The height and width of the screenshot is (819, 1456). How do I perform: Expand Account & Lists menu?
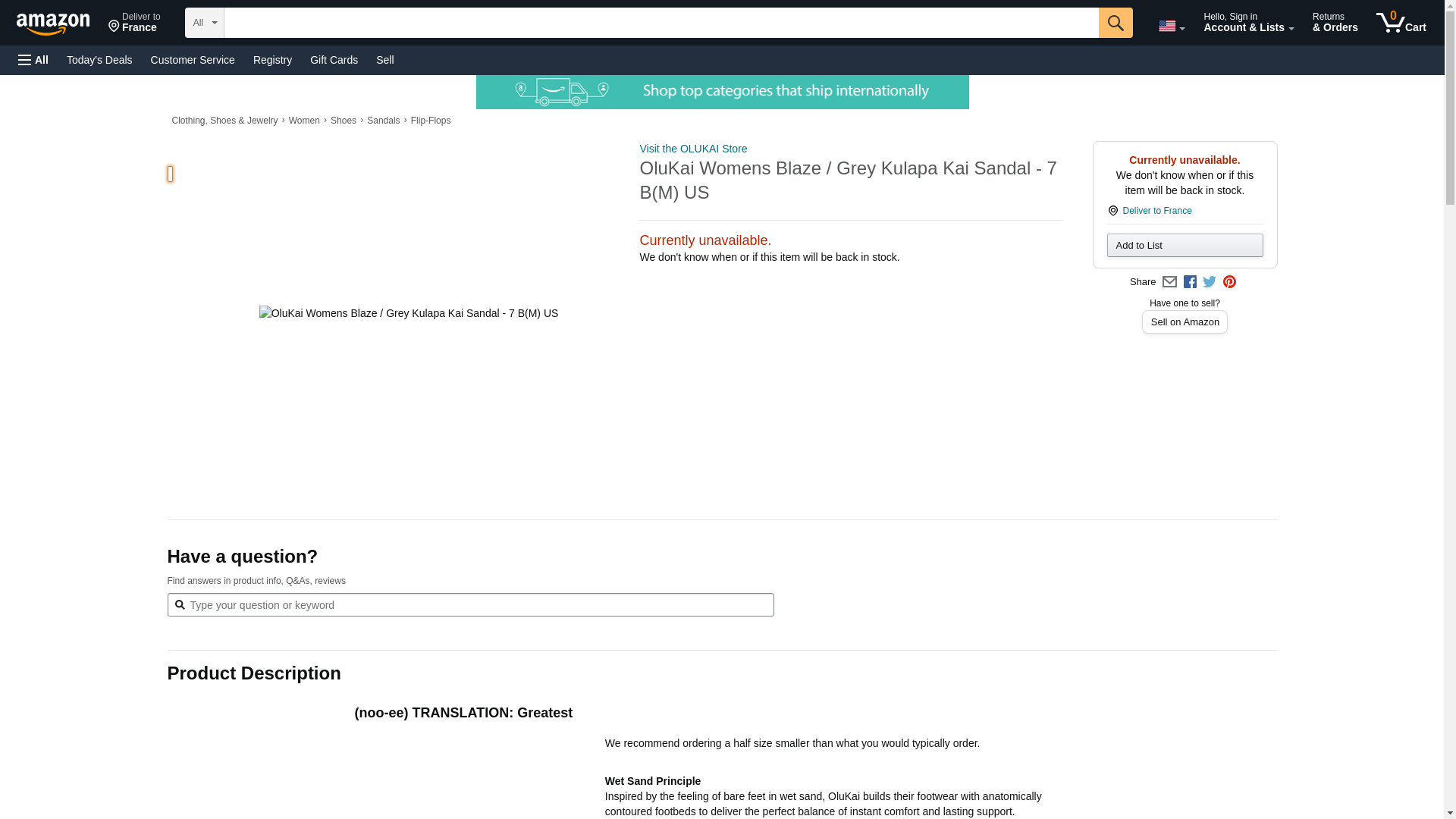[x=1247, y=23]
